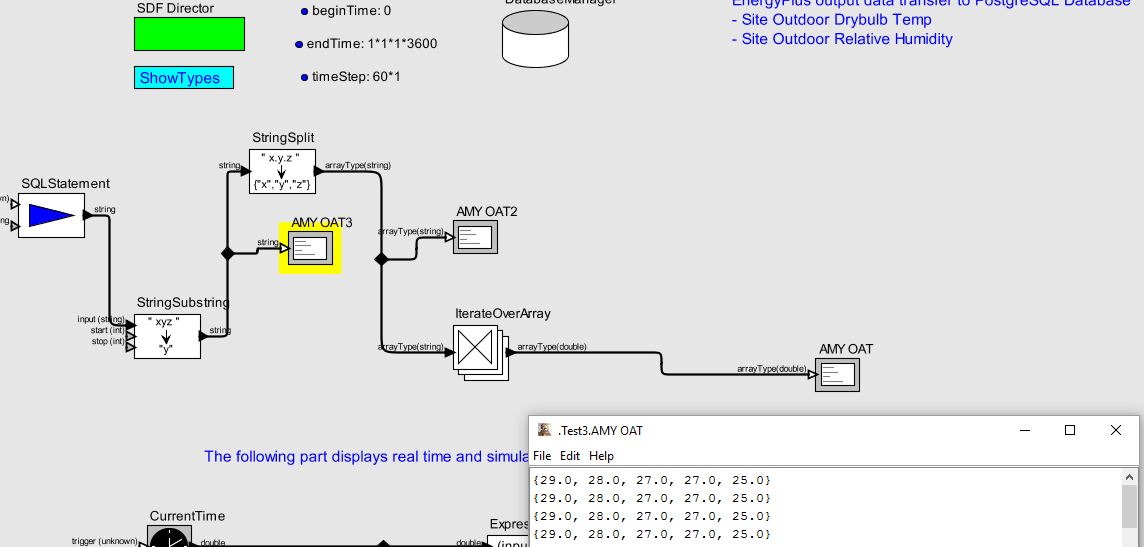Select the 'following part displays real time' annotation

(x=366, y=457)
